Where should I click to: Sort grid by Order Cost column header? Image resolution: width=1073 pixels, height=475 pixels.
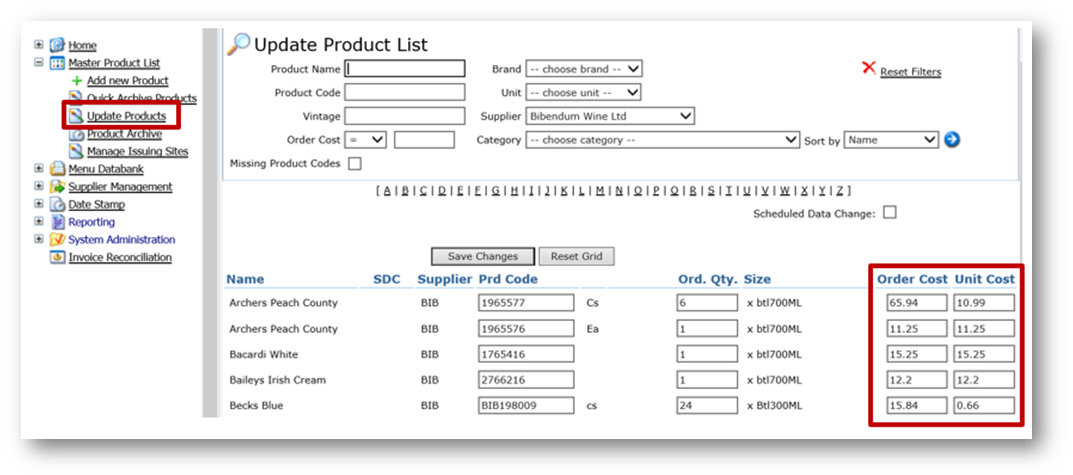tap(913, 279)
